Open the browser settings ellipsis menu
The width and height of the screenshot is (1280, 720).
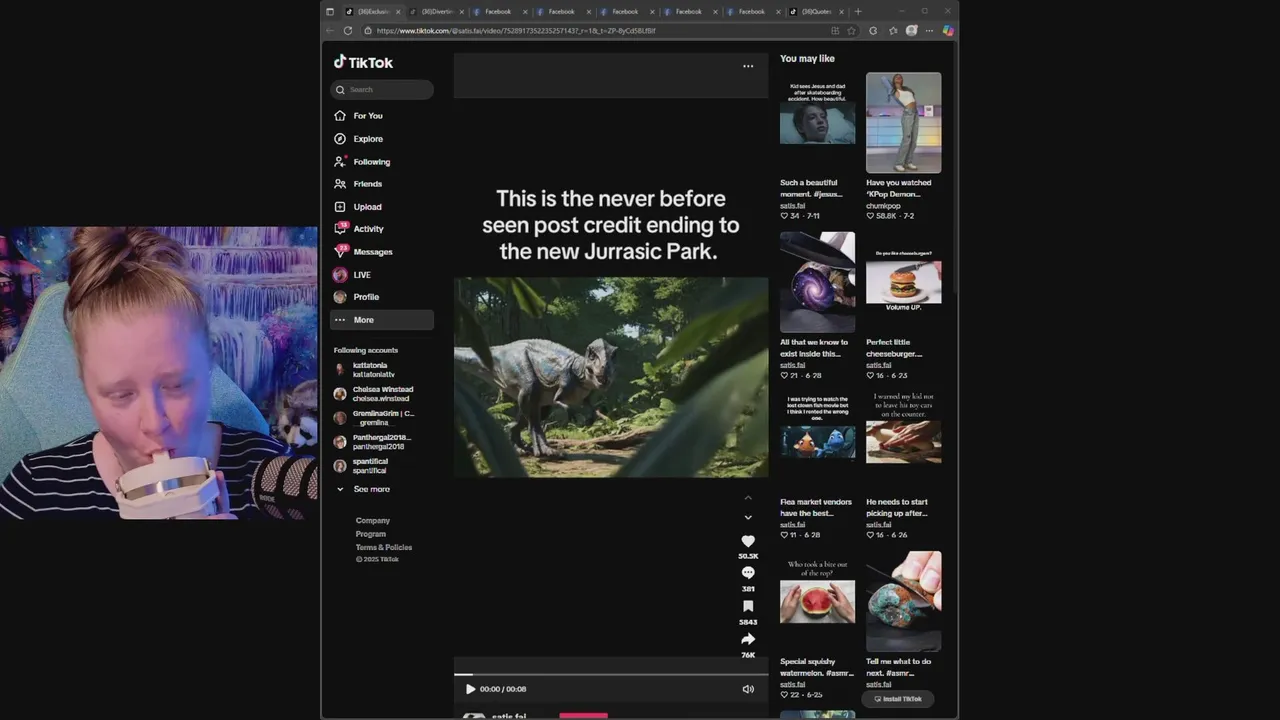click(x=929, y=31)
